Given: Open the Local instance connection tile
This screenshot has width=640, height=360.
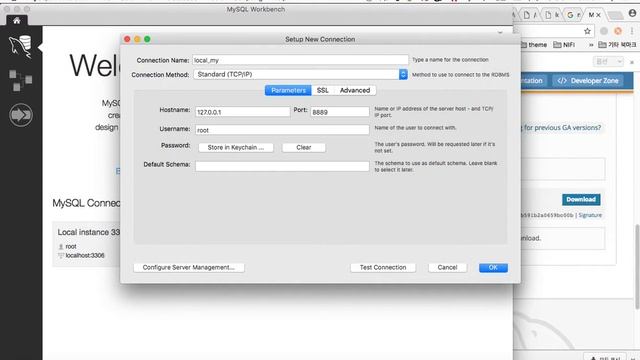Looking at the screenshot, I should point(87,244).
